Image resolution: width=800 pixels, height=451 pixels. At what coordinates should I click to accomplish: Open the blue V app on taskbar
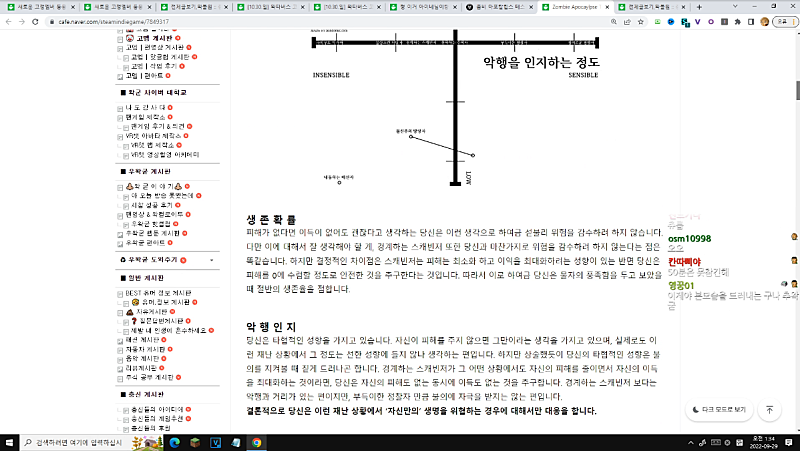click(x=215, y=442)
